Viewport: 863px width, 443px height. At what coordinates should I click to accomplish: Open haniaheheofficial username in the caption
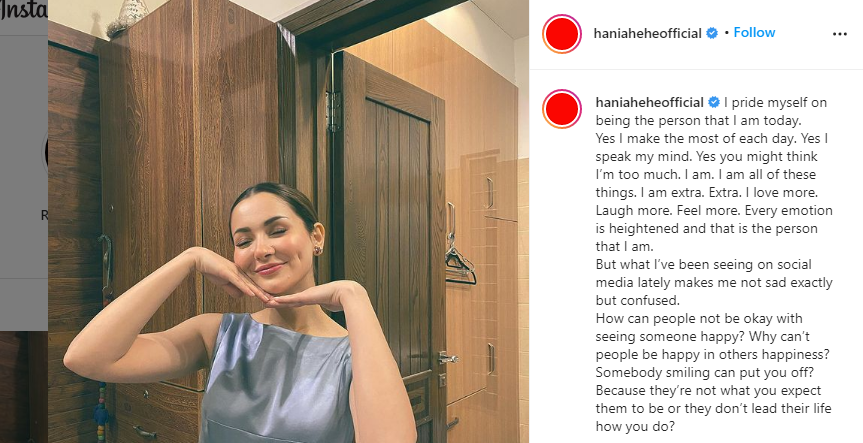coord(649,102)
